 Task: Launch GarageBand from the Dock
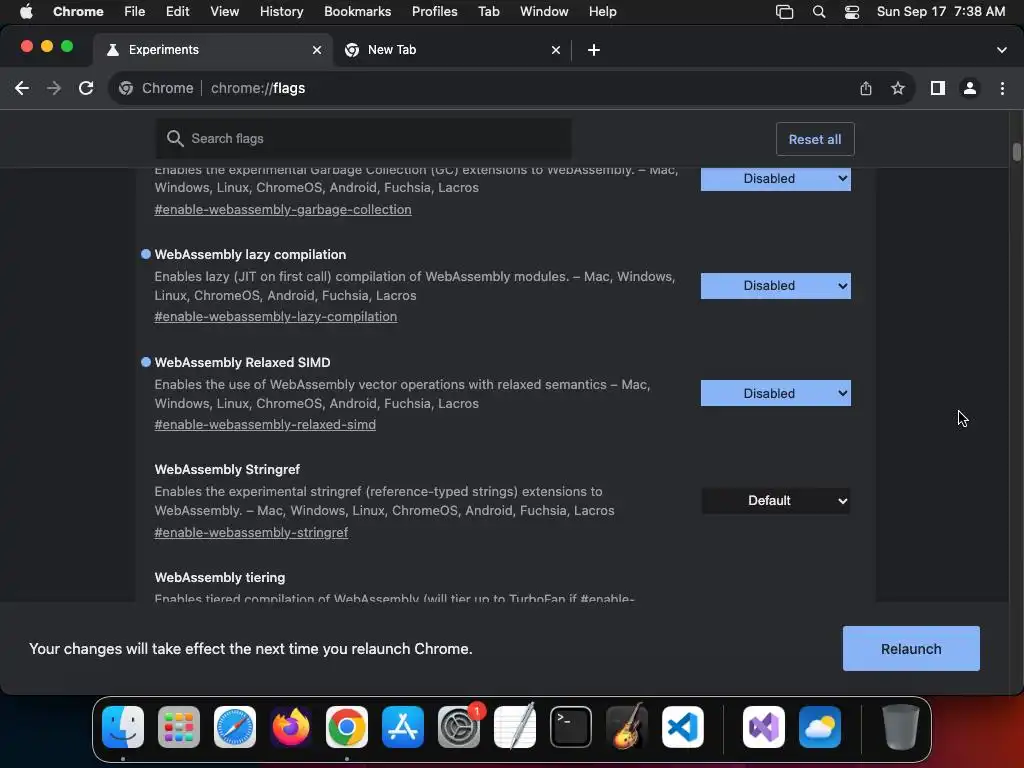point(627,727)
